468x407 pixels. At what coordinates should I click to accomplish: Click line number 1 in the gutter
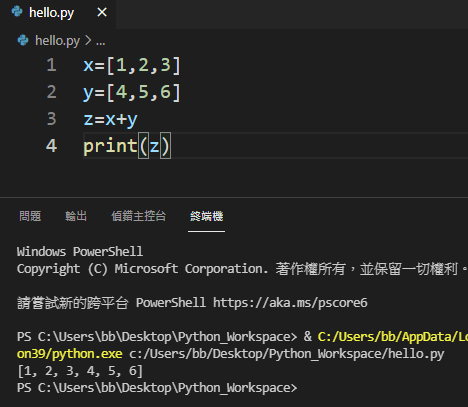(x=51, y=65)
